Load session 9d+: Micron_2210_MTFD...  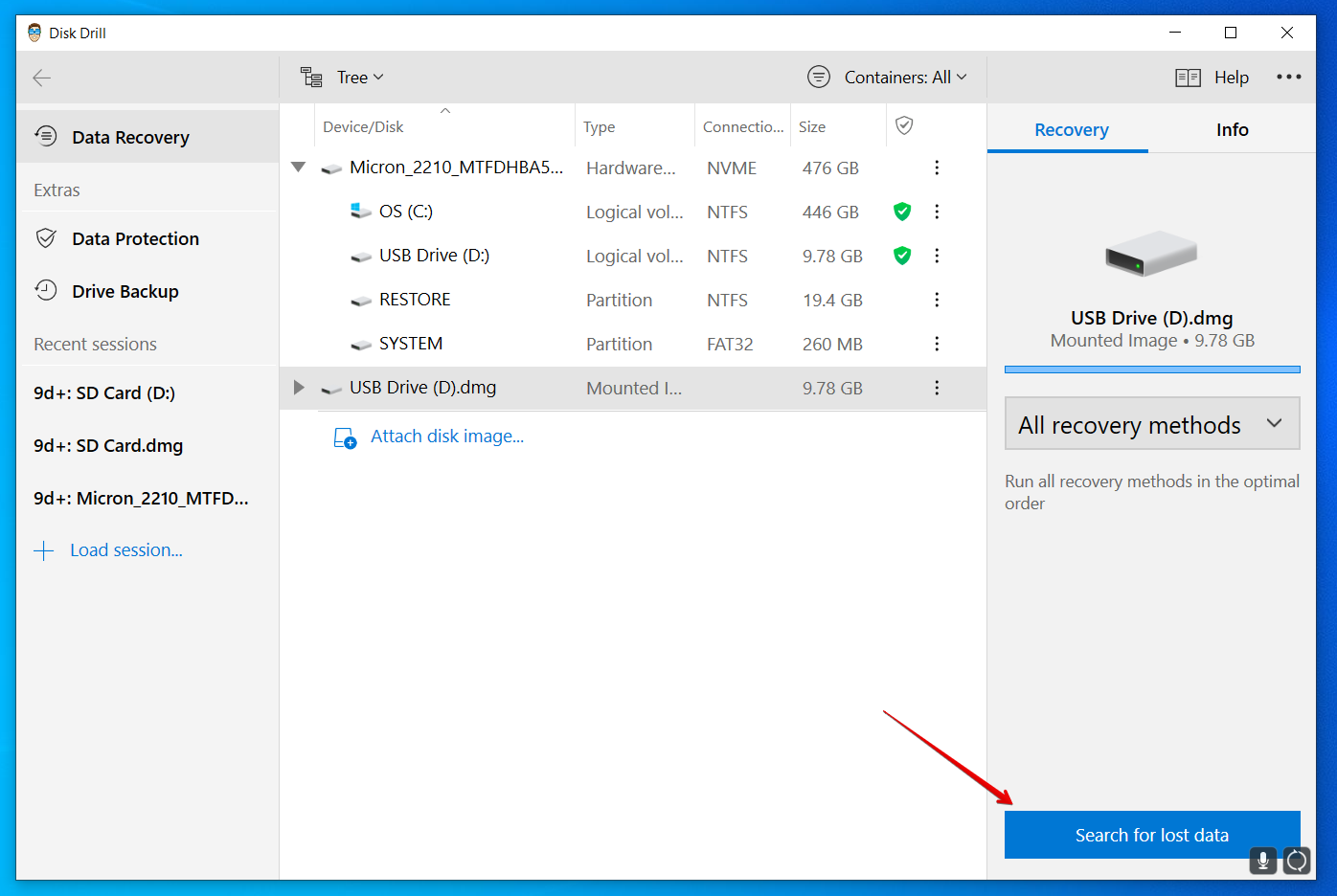pyautogui.click(x=141, y=498)
